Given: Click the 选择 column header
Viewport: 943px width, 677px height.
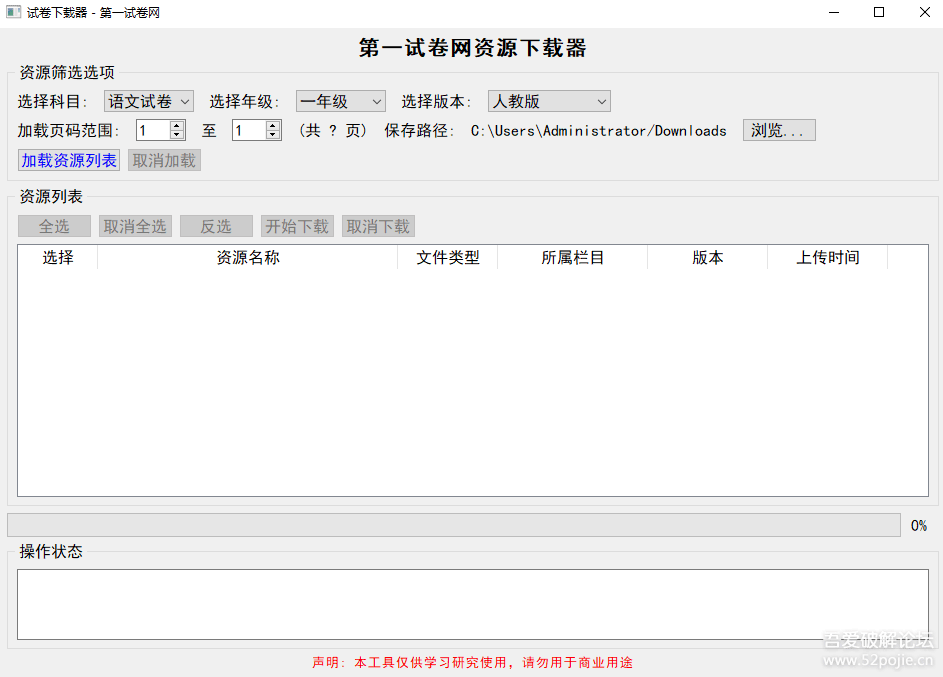Looking at the screenshot, I should tap(58, 257).
